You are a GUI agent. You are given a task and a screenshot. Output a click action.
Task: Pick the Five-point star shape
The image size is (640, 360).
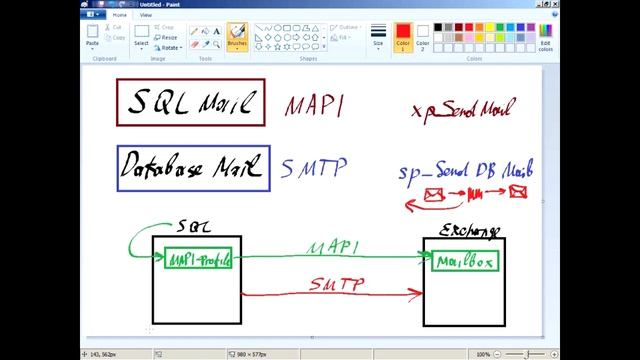(x=278, y=47)
